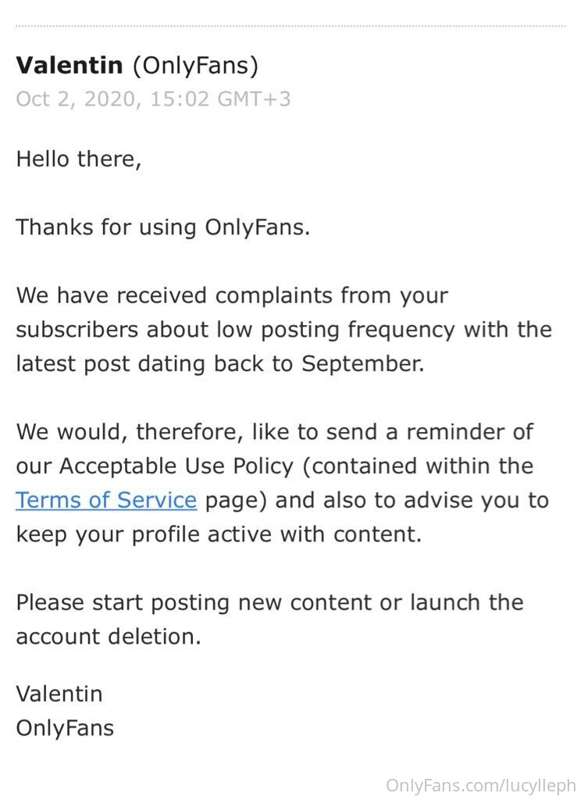
Task: Click 'keep your profile active with content' line
Action: [219, 535]
